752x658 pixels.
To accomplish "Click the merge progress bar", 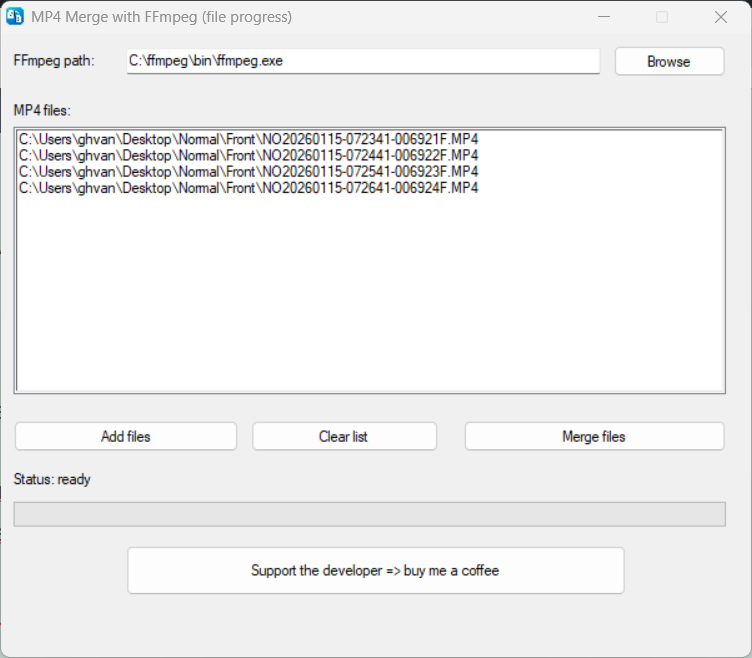I will click(369, 514).
